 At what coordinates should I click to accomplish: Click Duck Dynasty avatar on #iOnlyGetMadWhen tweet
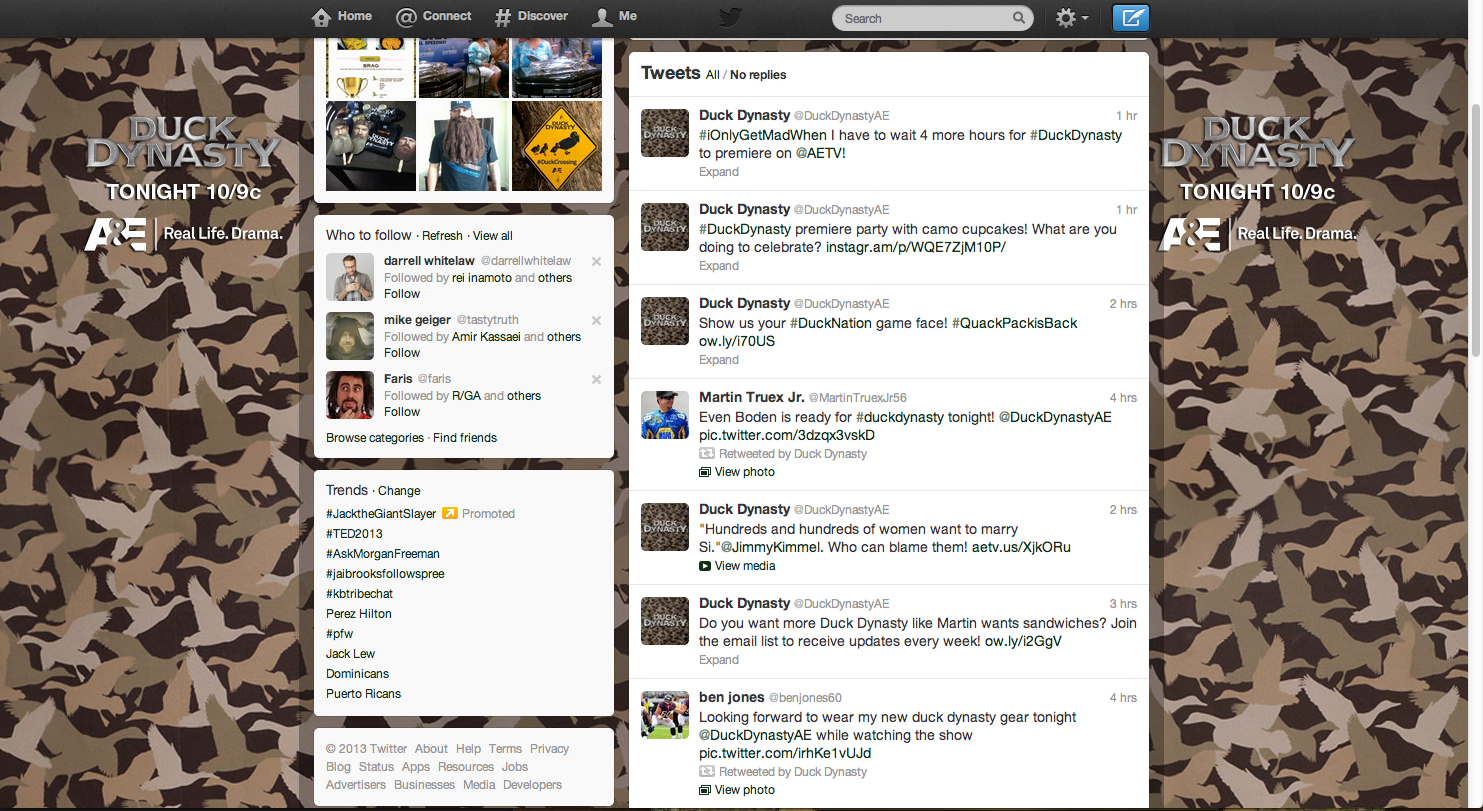(665, 133)
